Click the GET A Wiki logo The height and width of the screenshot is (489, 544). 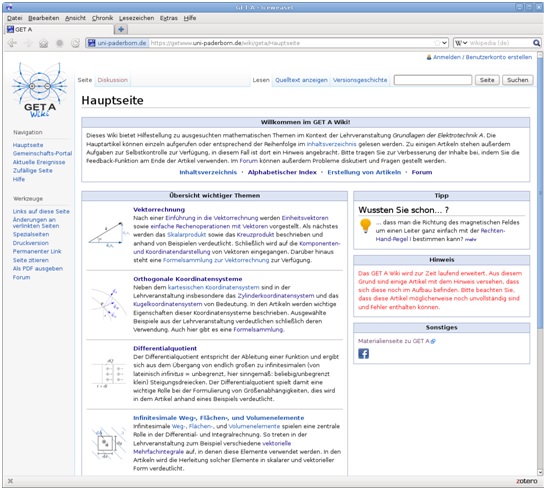(x=40, y=90)
